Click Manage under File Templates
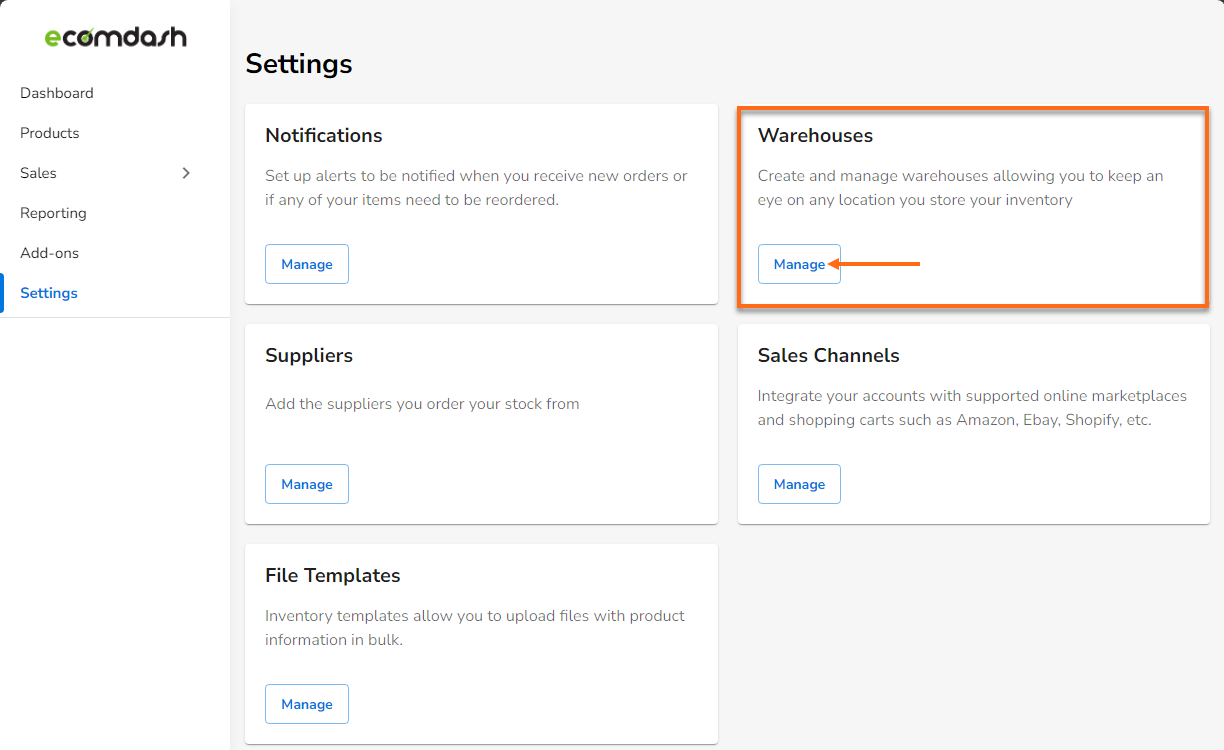 click(306, 703)
